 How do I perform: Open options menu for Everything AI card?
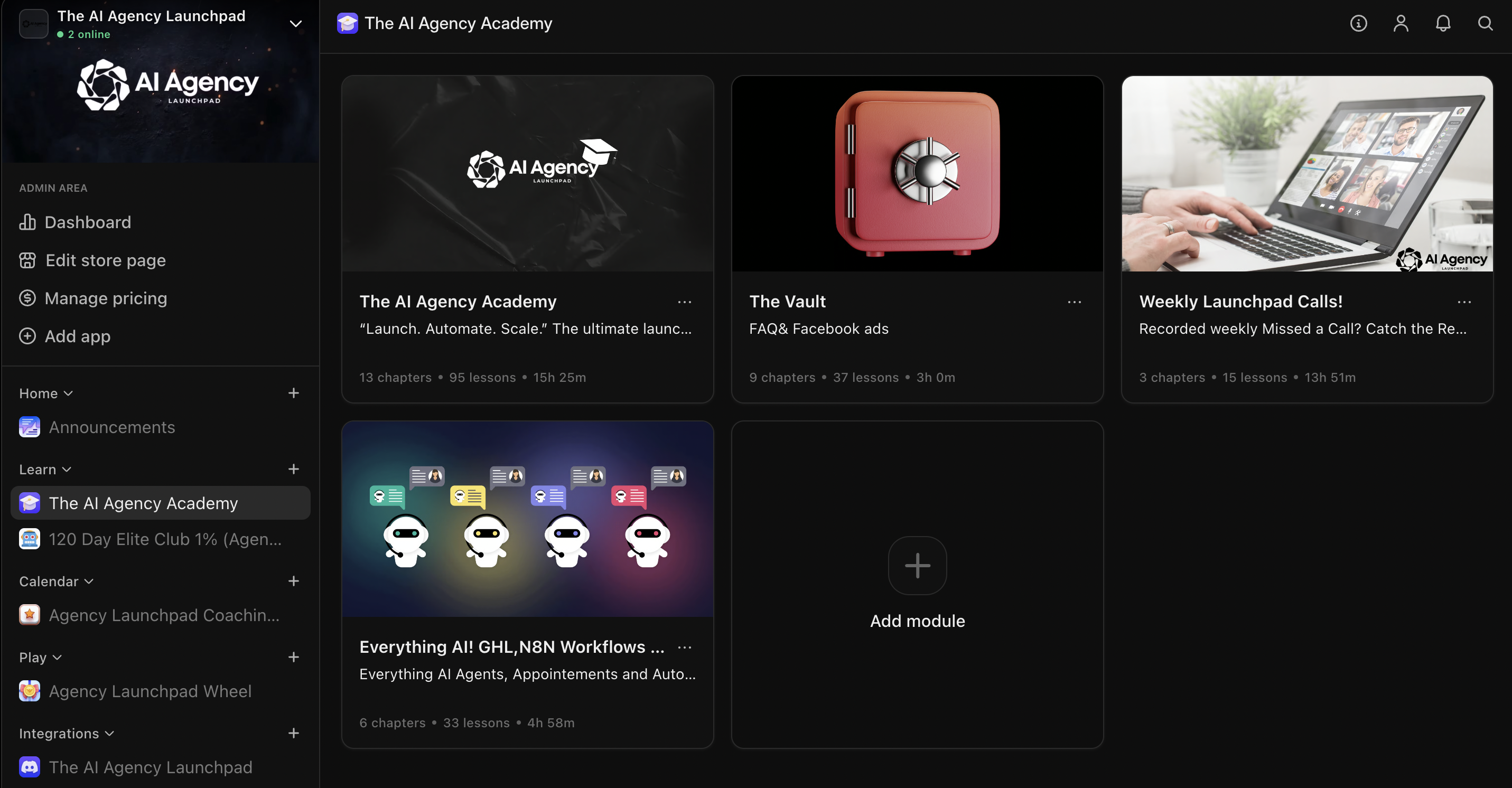click(x=684, y=647)
